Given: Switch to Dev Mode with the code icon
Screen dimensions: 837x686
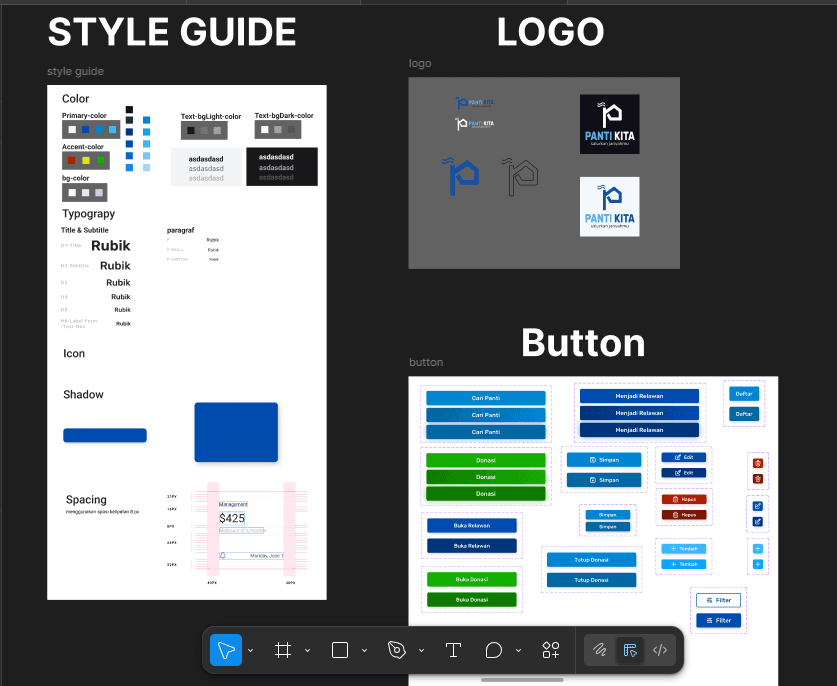Looking at the screenshot, I should point(660,650).
